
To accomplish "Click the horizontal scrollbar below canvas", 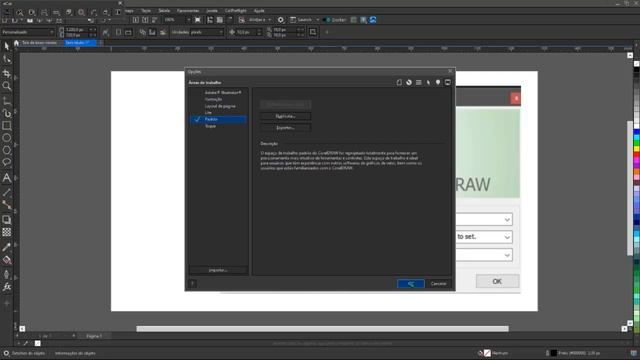I will (322, 329).
